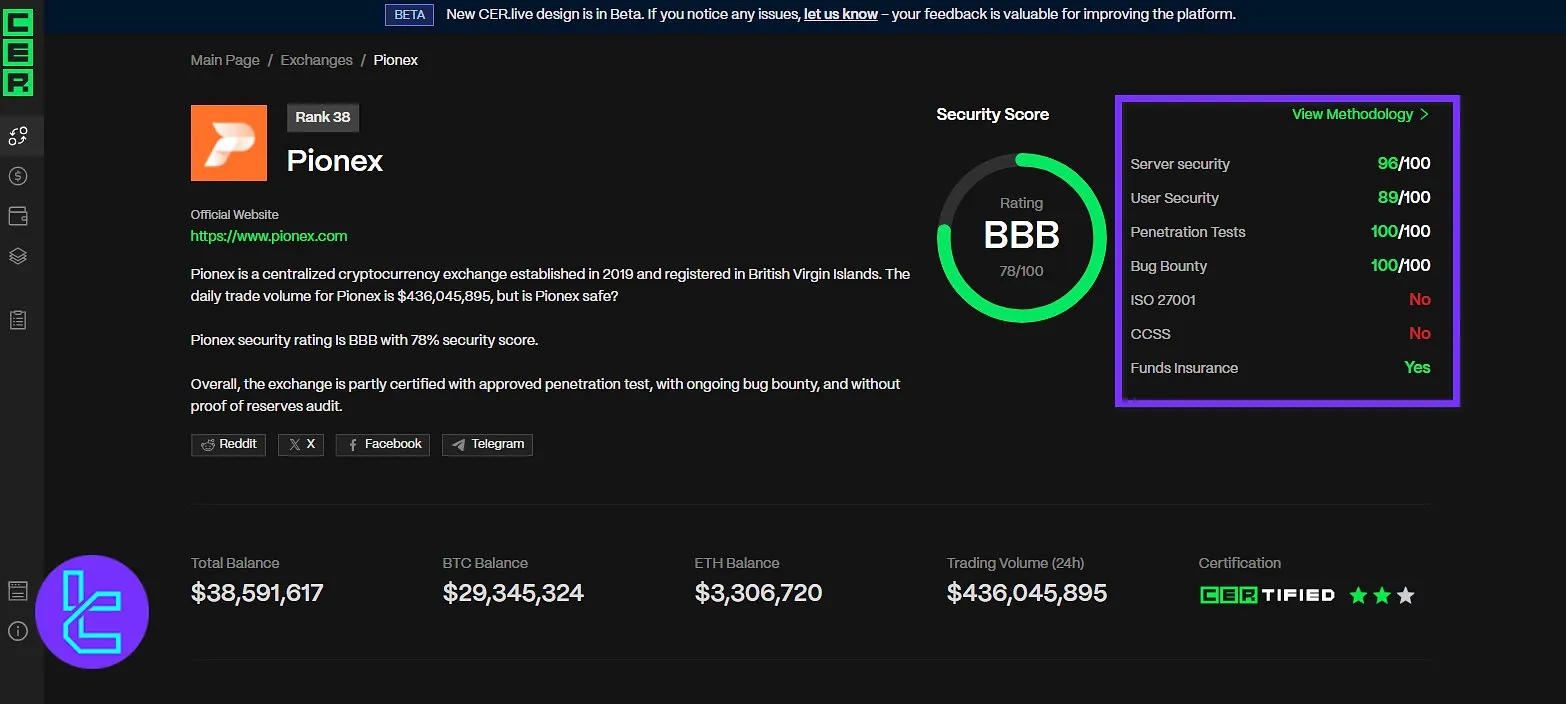Select the dollar coin icon in the sidebar

pyautogui.click(x=18, y=176)
